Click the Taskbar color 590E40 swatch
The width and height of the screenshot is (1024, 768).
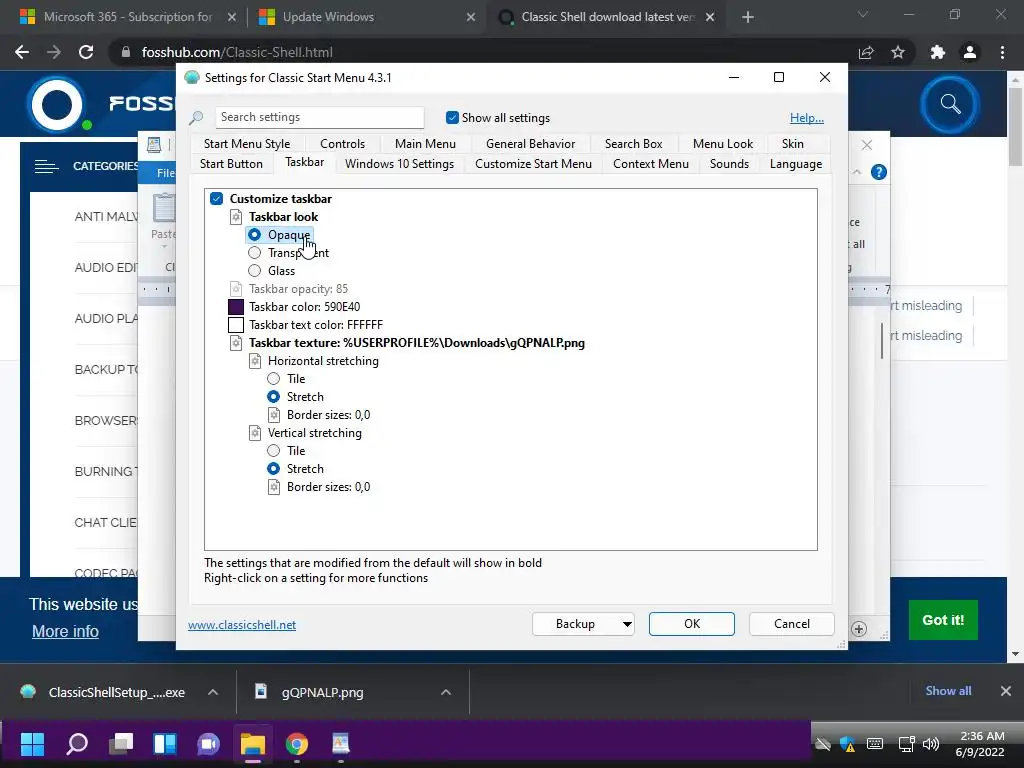[236, 307]
